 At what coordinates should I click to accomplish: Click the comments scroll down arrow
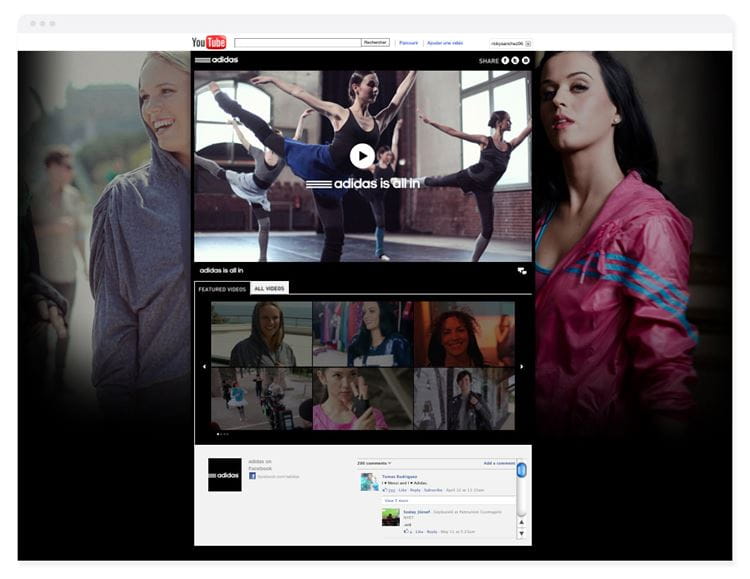click(x=522, y=534)
